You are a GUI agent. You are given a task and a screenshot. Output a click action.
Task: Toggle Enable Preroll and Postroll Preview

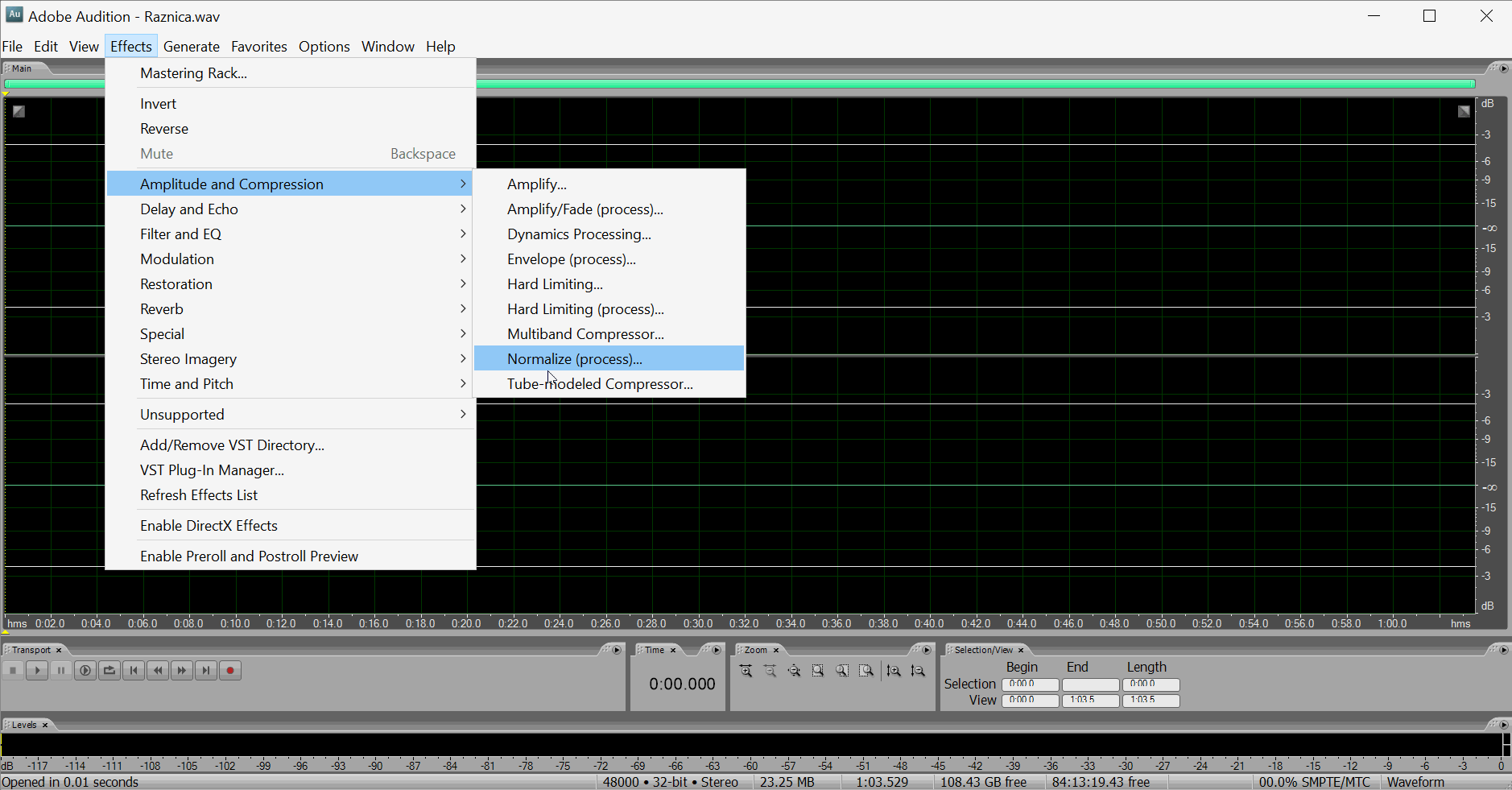[x=291, y=556]
